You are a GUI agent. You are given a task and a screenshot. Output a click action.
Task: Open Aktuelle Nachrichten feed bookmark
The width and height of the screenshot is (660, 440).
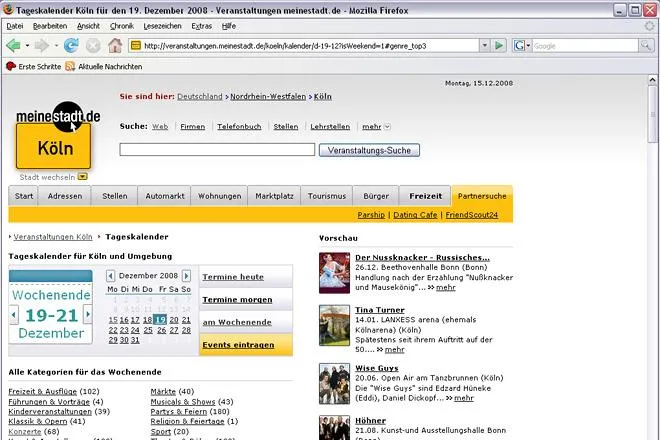tap(104, 67)
